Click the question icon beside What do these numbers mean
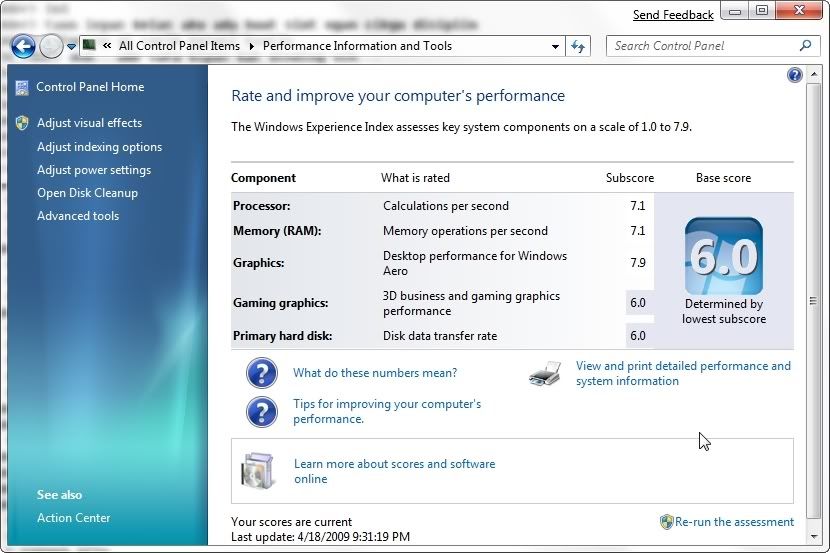The height and width of the screenshot is (553, 830). [261, 373]
